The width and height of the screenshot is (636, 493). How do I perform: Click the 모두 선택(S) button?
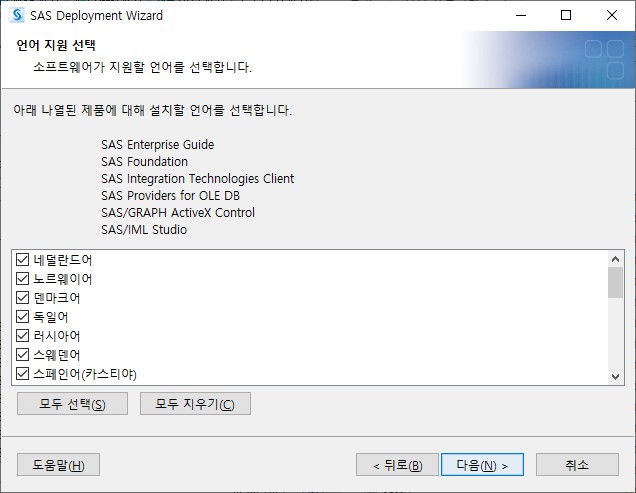coord(72,404)
